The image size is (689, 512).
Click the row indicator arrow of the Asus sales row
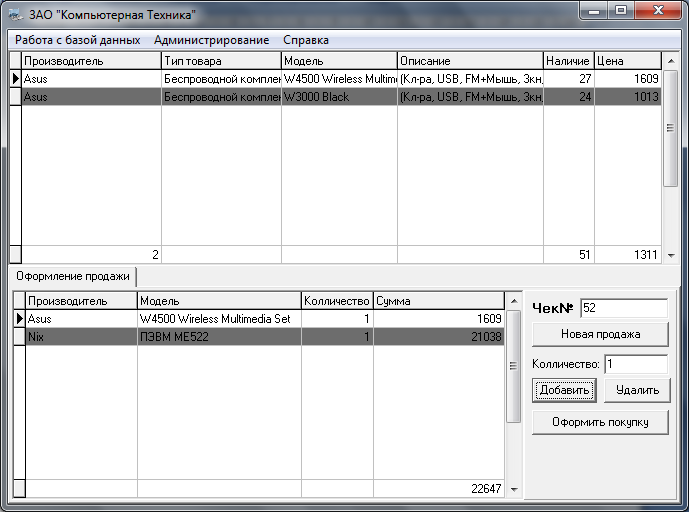coord(19,319)
